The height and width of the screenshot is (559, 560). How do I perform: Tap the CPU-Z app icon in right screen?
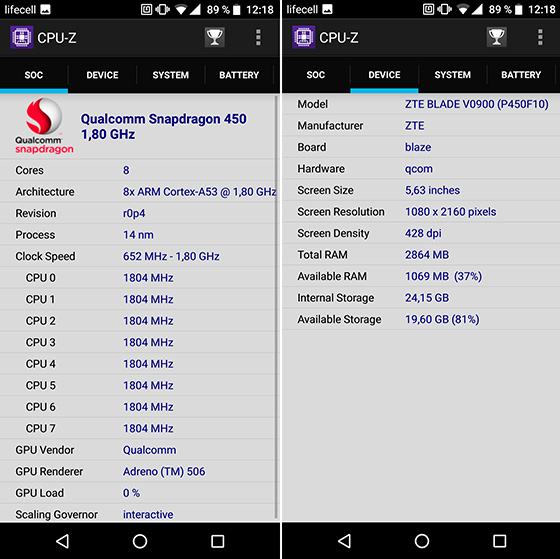pos(304,37)
